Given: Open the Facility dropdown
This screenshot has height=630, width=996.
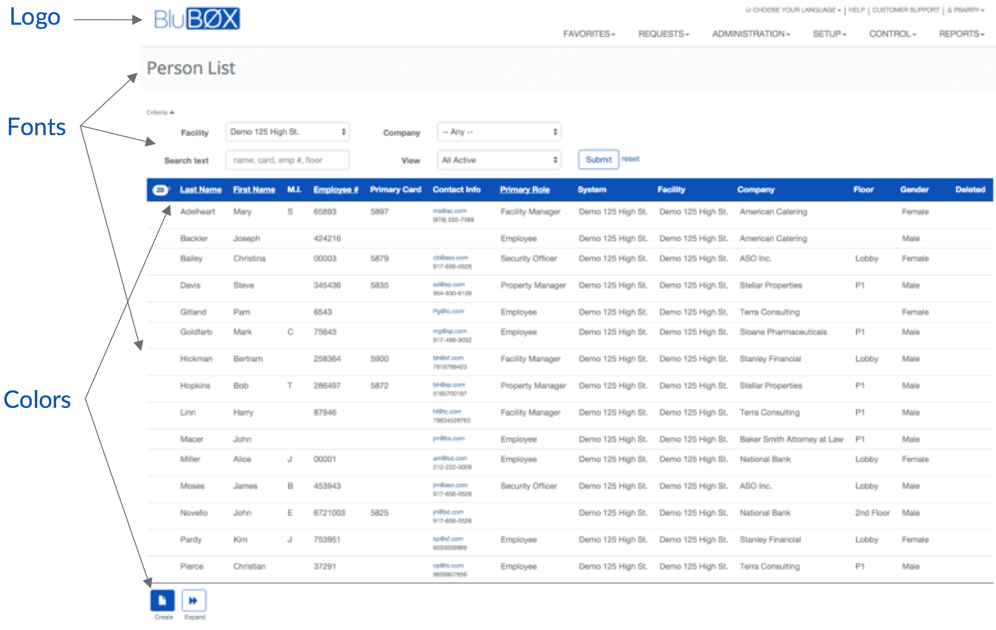Looking at the screenshot, I should click(x=287, y=132).
